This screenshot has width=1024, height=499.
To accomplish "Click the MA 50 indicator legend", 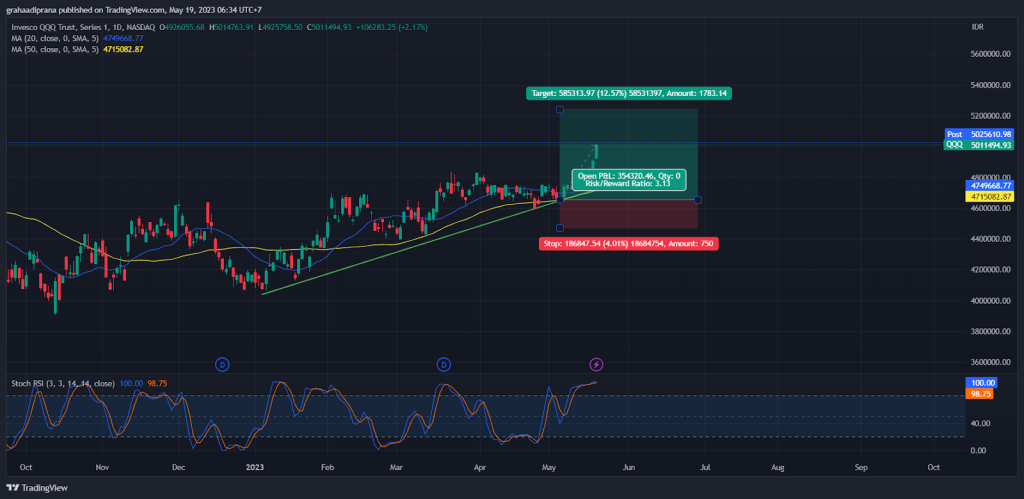I will point(77,49).
